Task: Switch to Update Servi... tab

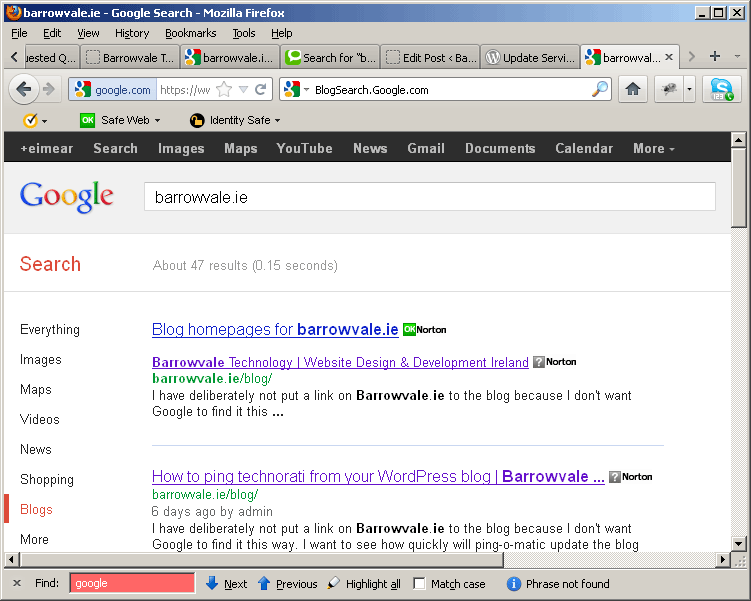Action: [x=530, y=57]
